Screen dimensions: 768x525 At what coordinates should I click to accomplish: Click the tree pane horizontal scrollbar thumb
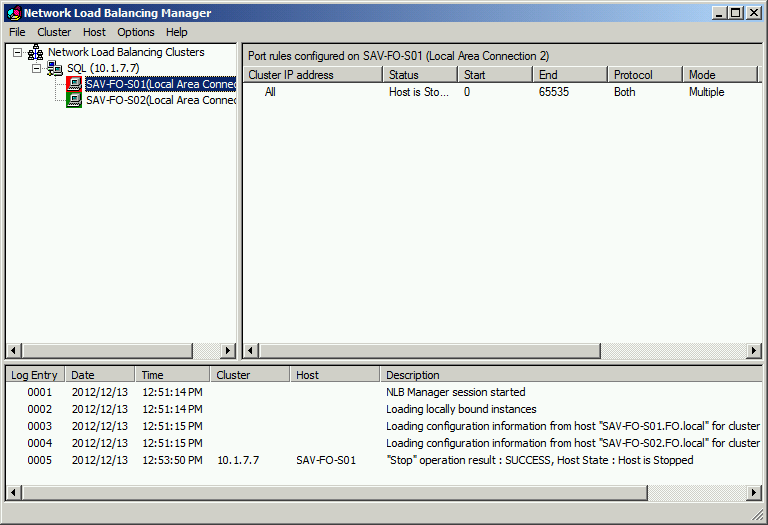(x=107, y=351)
